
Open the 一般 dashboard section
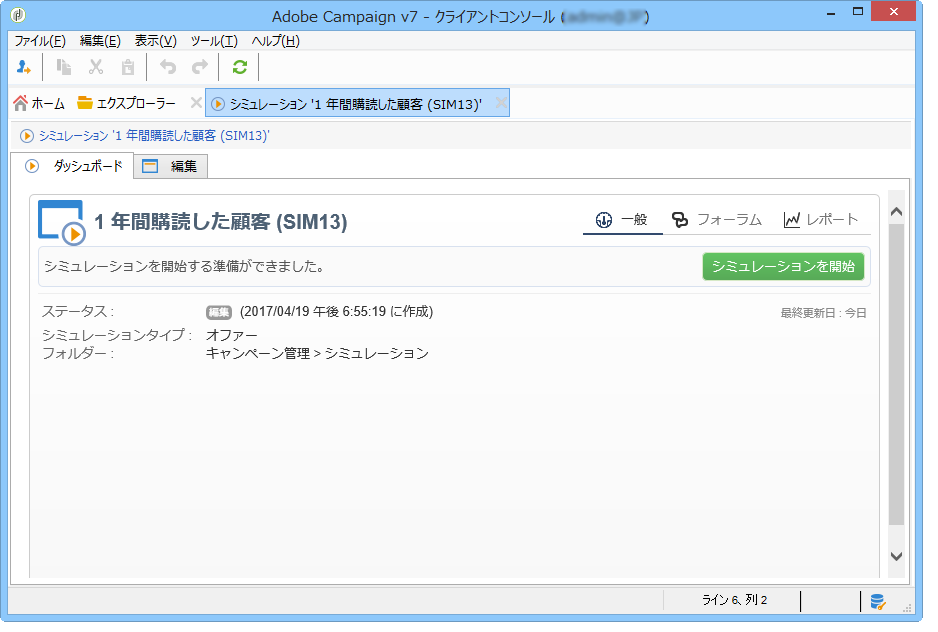[622, 220]
